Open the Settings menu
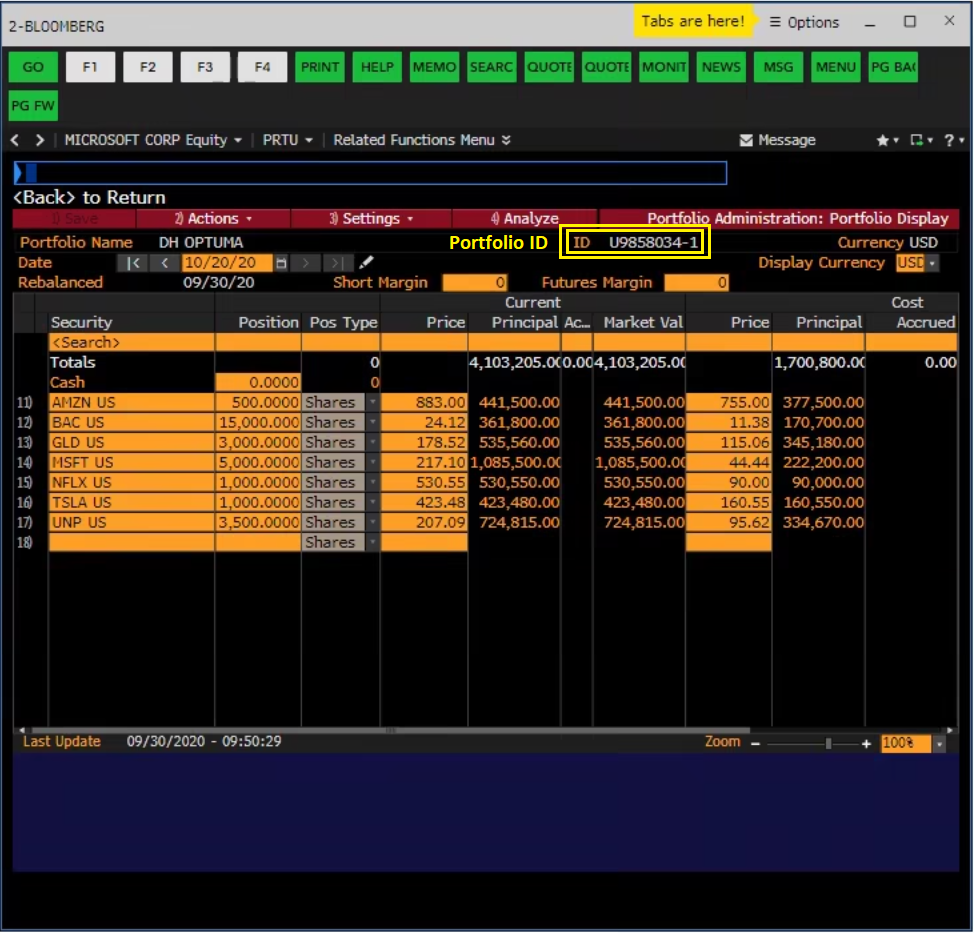This screenshot has width=974, height=933. coord(371,219)
